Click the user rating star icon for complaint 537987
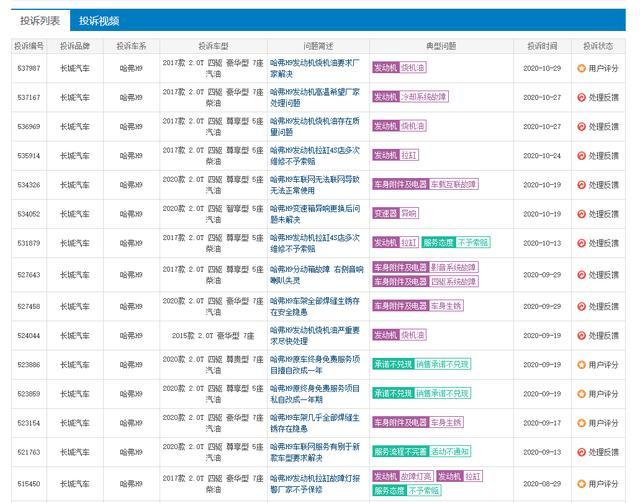The height and width of the screenshot is (503, 640). coord(581,68)
